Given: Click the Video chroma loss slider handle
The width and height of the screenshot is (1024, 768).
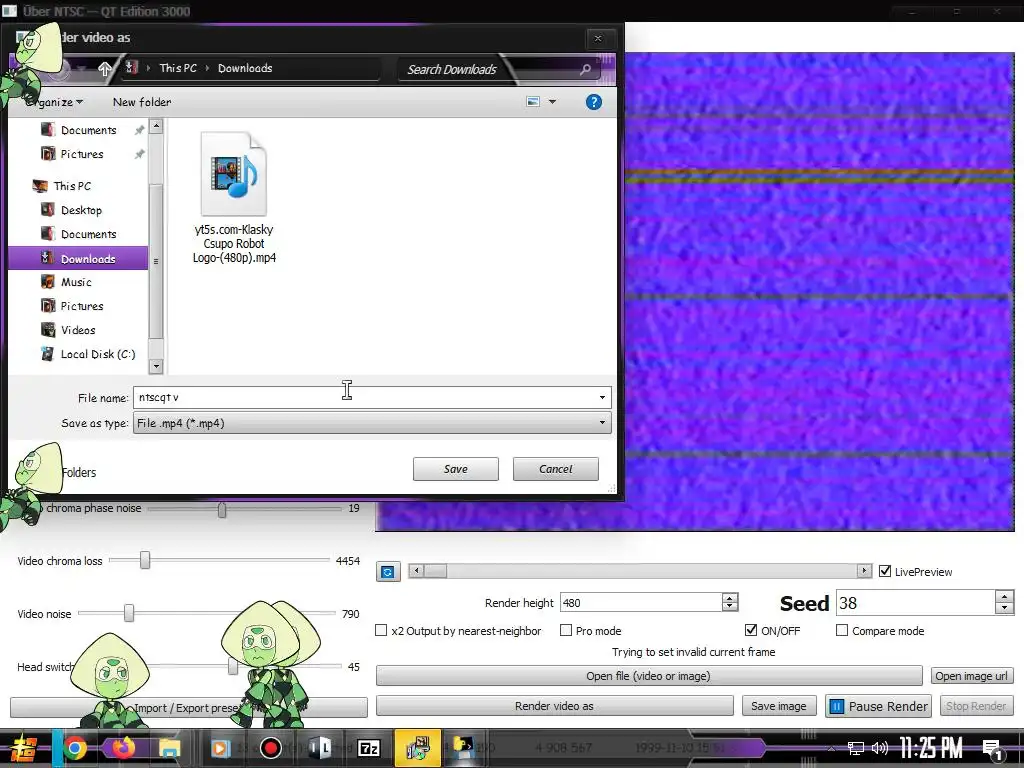Looking at the screenshot, I should [x=145, y=560].
